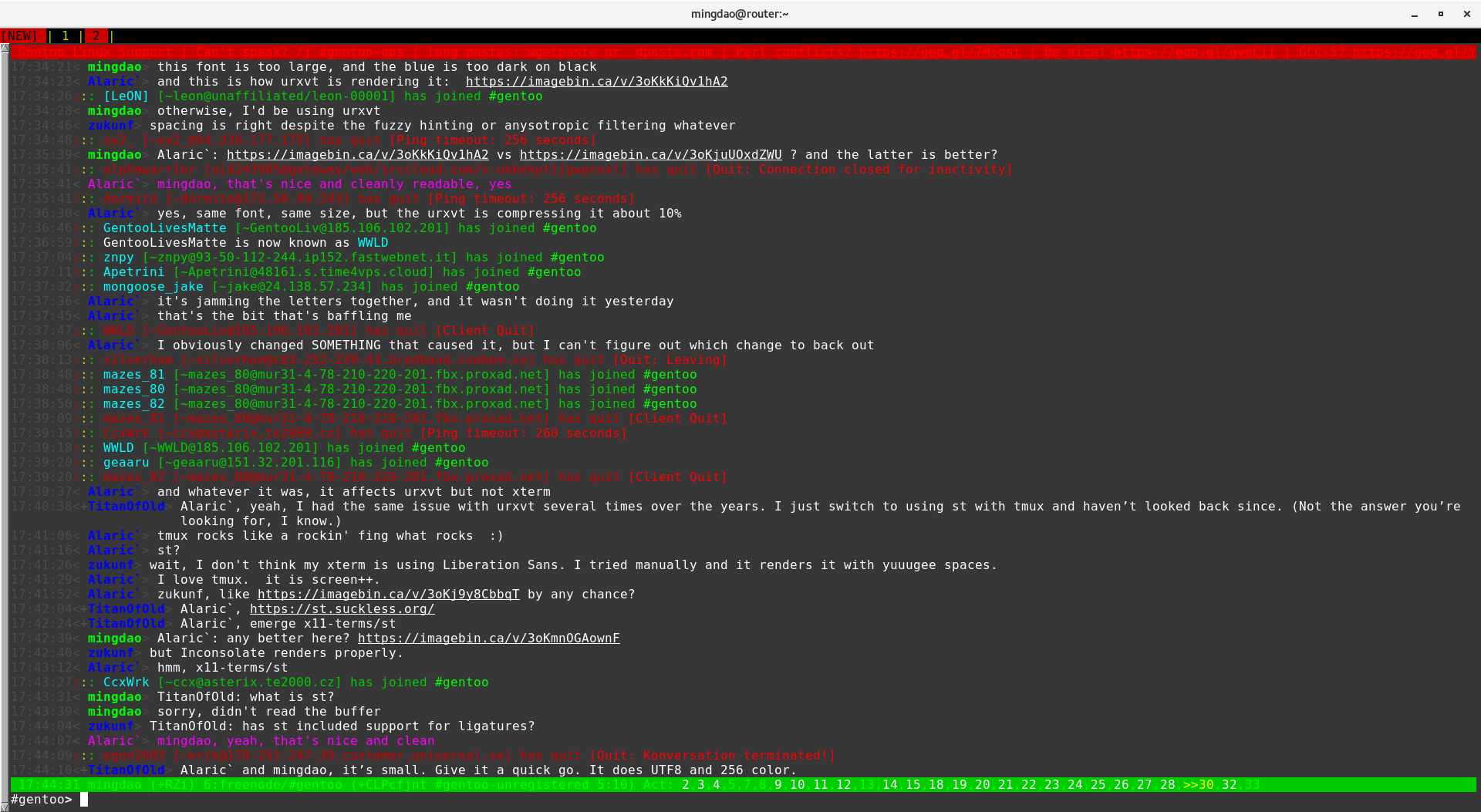This screenshot has width=1481, height=812.
Task: Switch to tab 2
Action: pos(96,36)
